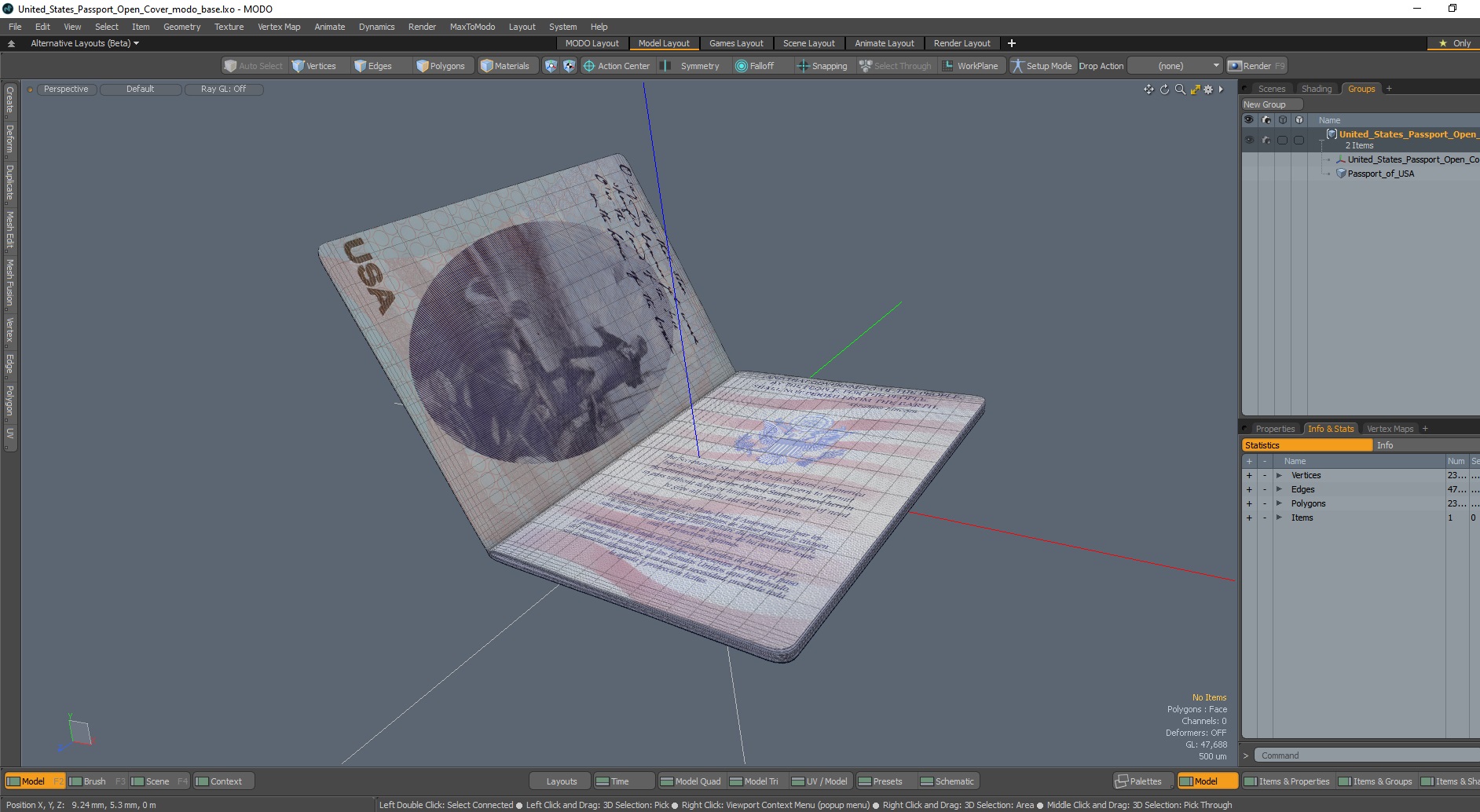Viewport: 1480px width, 812px height.
Task: Click the Command input field
Action: pos(1367,755)
